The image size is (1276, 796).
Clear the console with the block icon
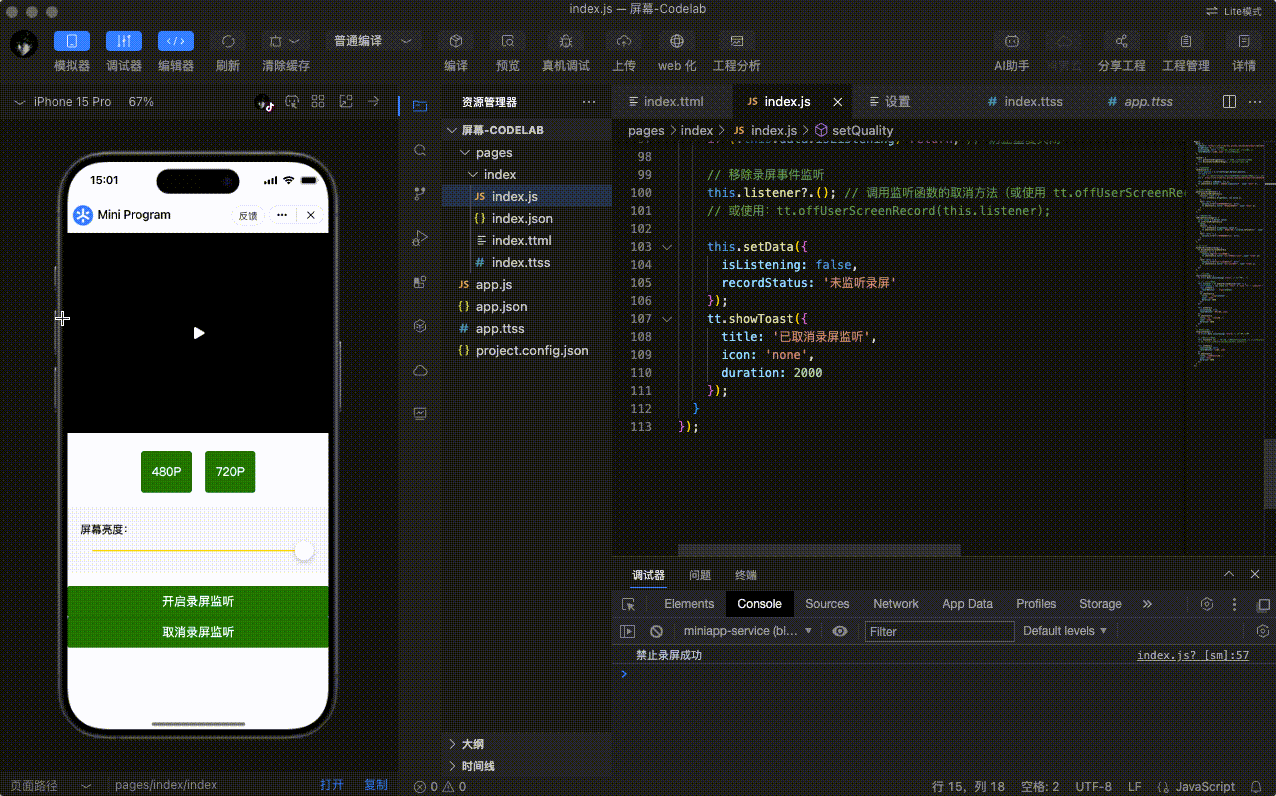(x=656, y=631)
